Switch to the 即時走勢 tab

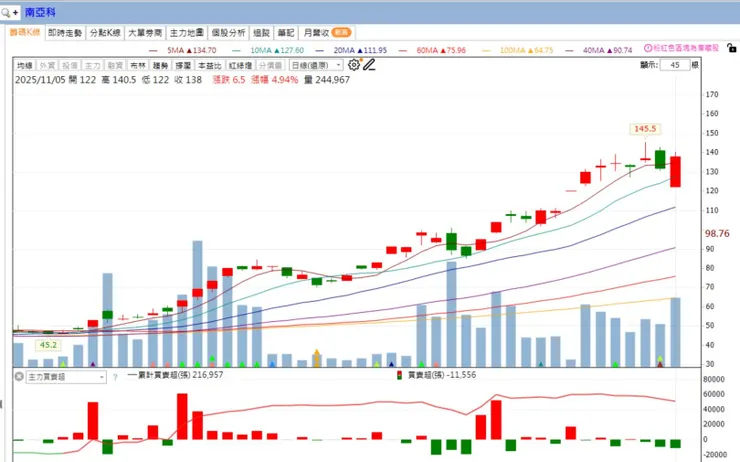click(65, 33)
